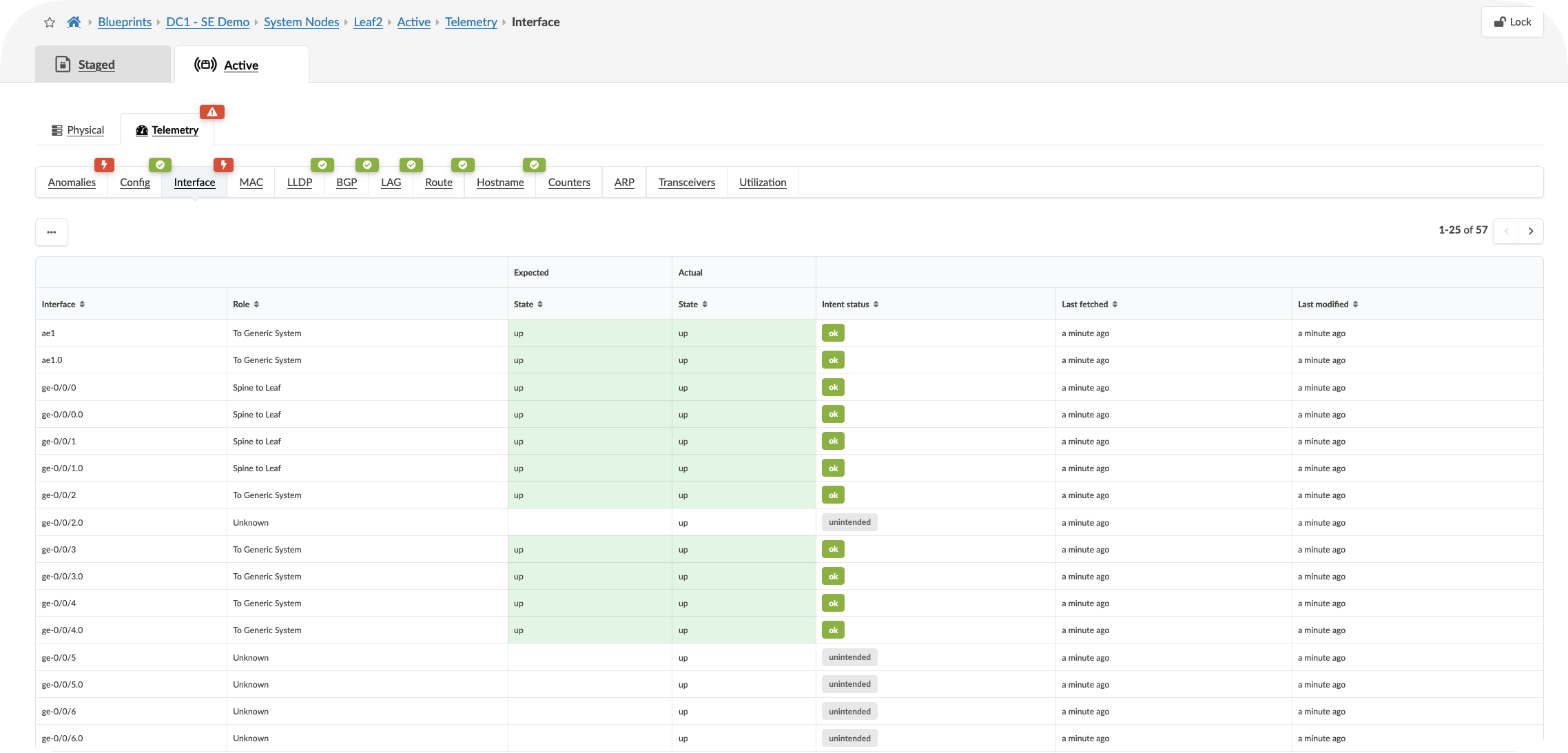The image size is (1568, 753).
Task: Click the Lock button
Action: [x=1512, y=22]
